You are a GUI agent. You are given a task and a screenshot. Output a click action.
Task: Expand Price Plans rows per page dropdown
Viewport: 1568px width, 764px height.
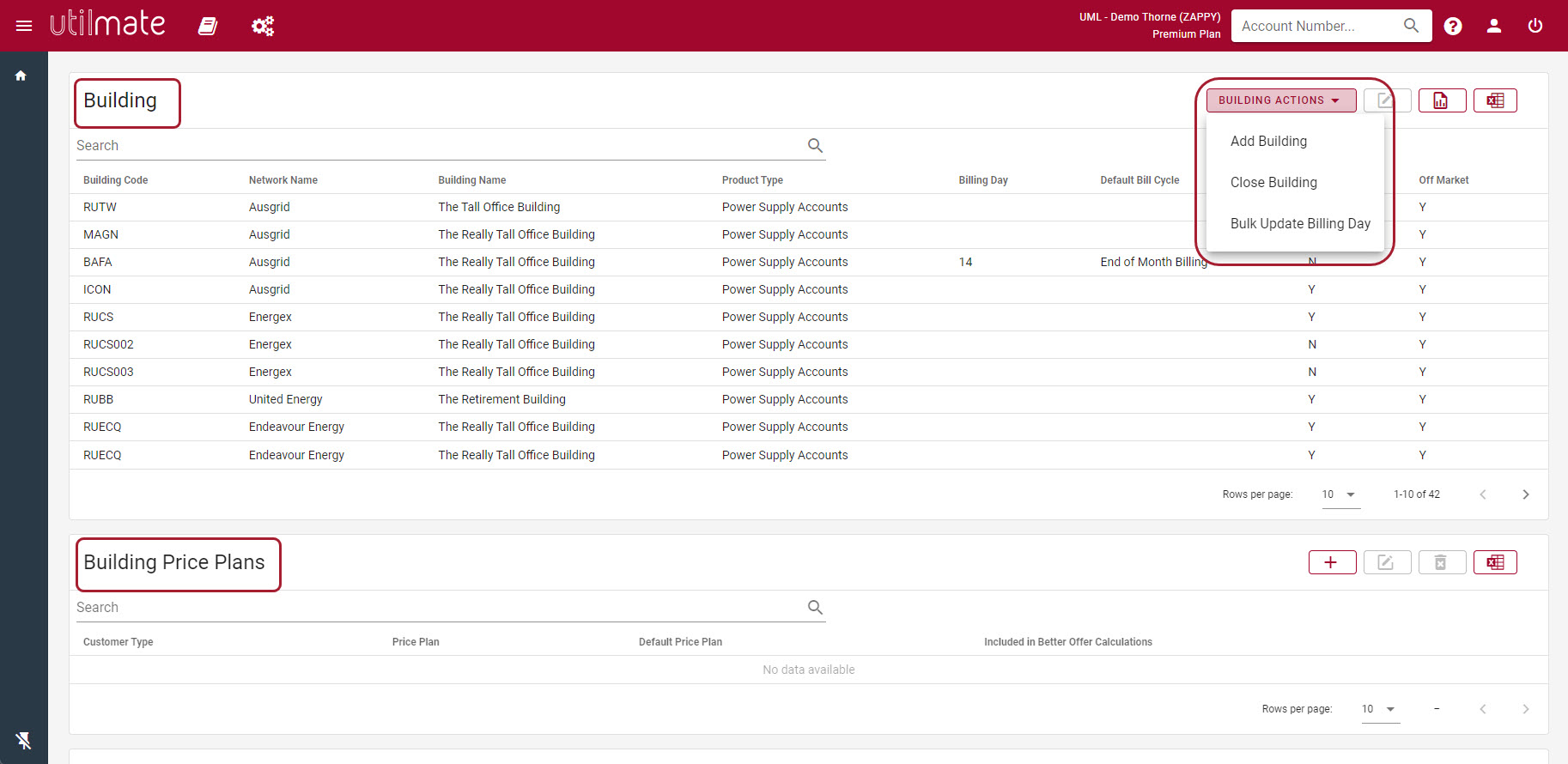1380,709
